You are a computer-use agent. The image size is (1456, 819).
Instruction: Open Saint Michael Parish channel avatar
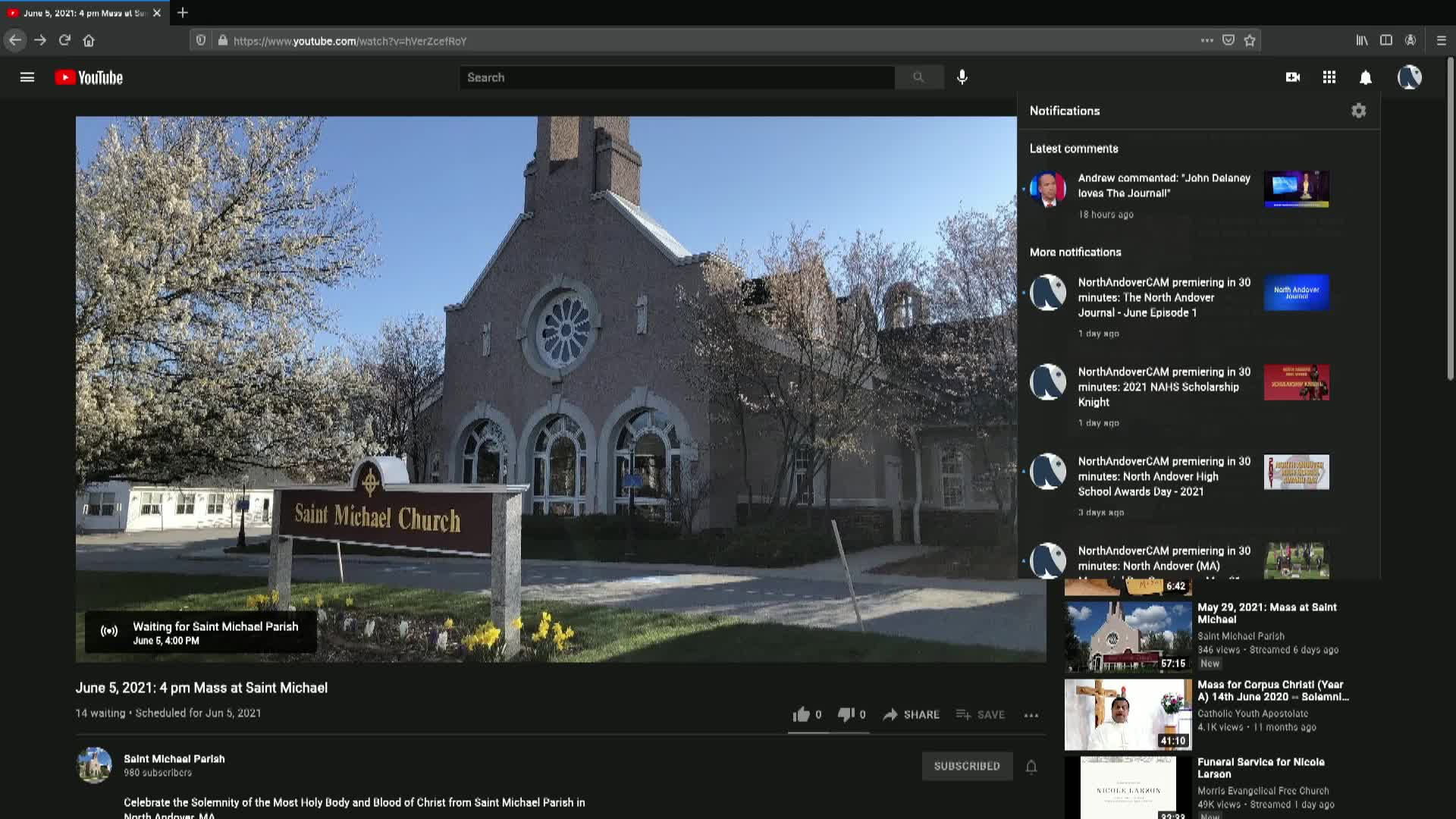[x=94, y=765]
